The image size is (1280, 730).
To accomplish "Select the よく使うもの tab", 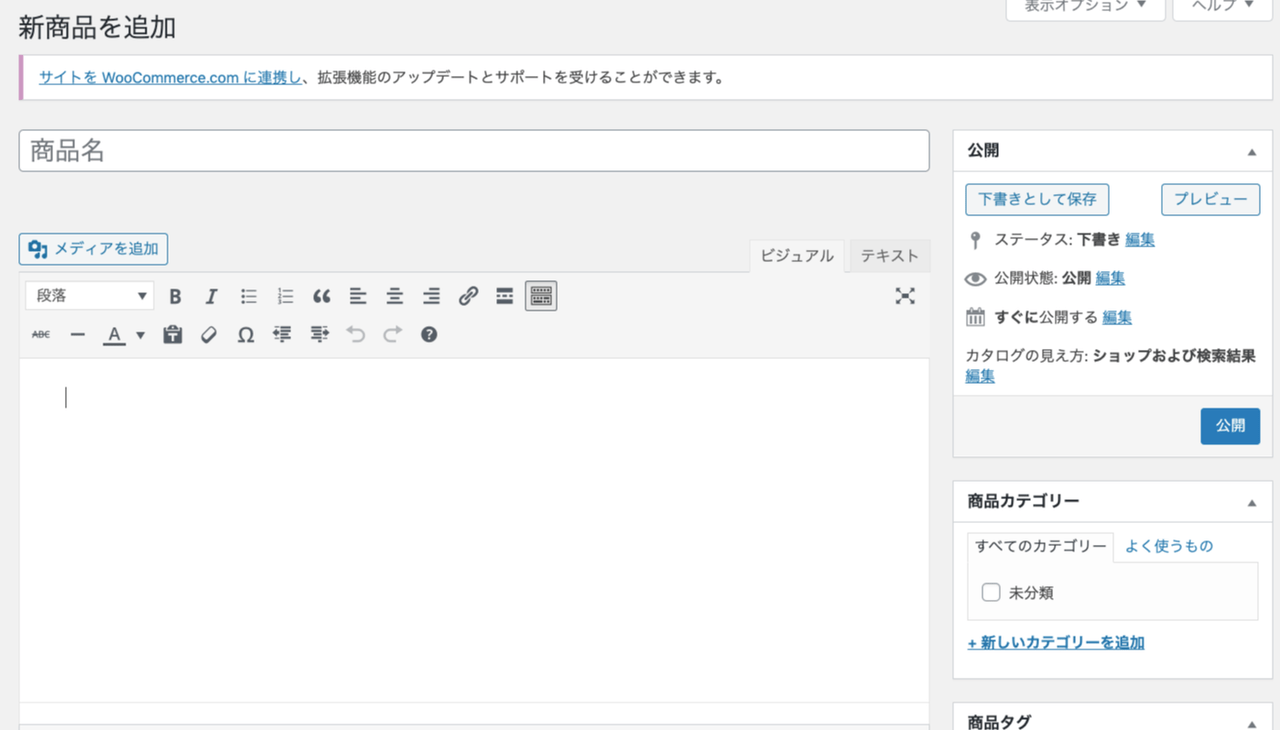I will (1169, 546).
